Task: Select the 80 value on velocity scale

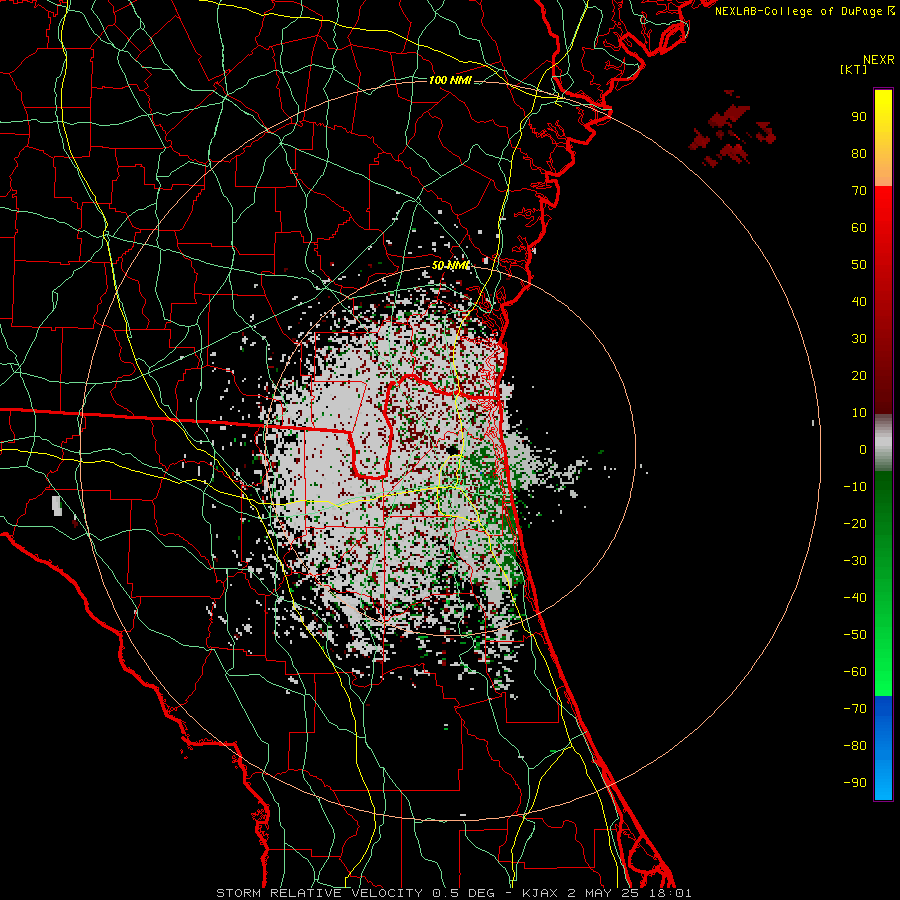Action: pos(859,154)
